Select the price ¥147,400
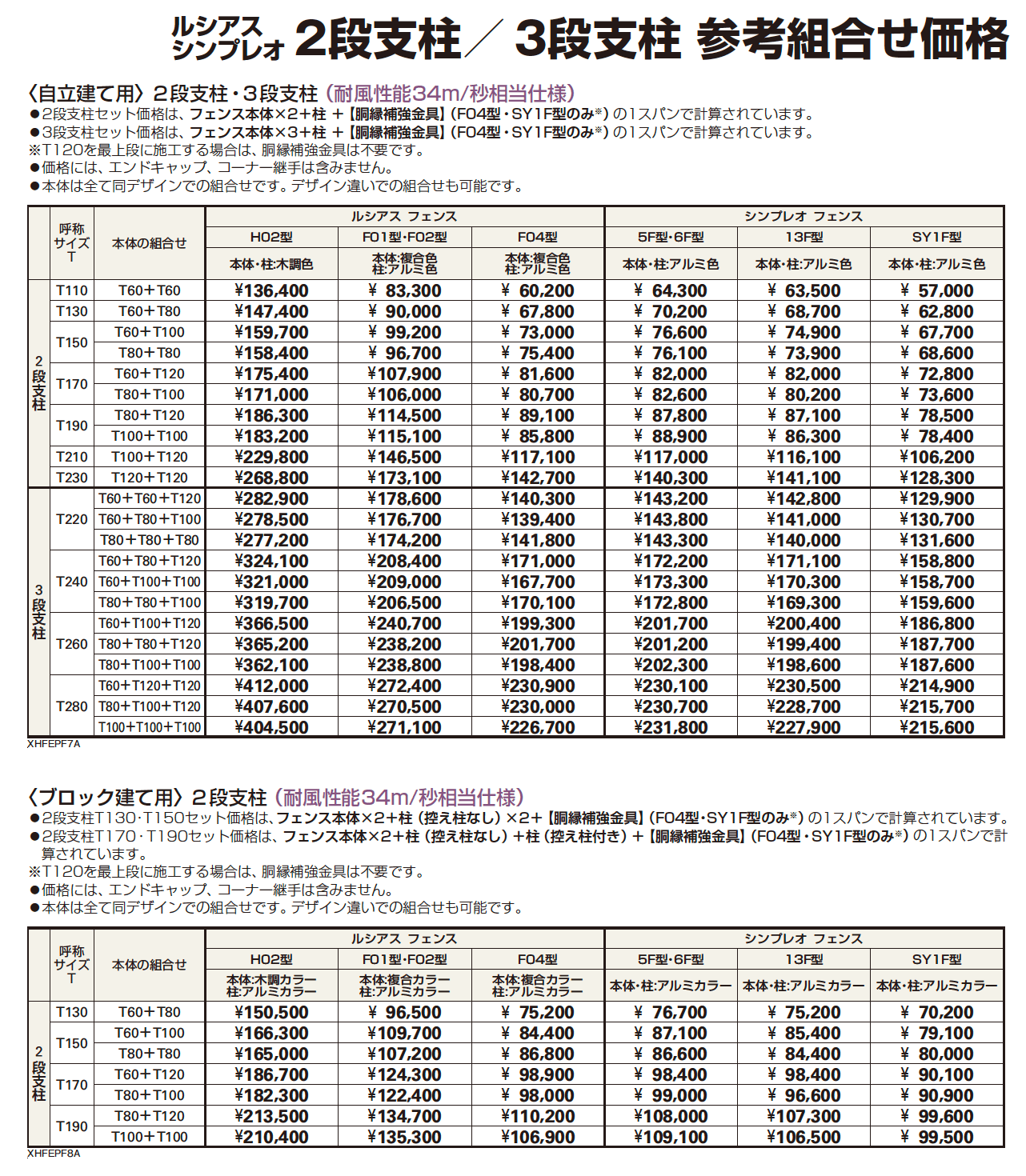This screenshot has width=1026, height=1176. [271, 311]
